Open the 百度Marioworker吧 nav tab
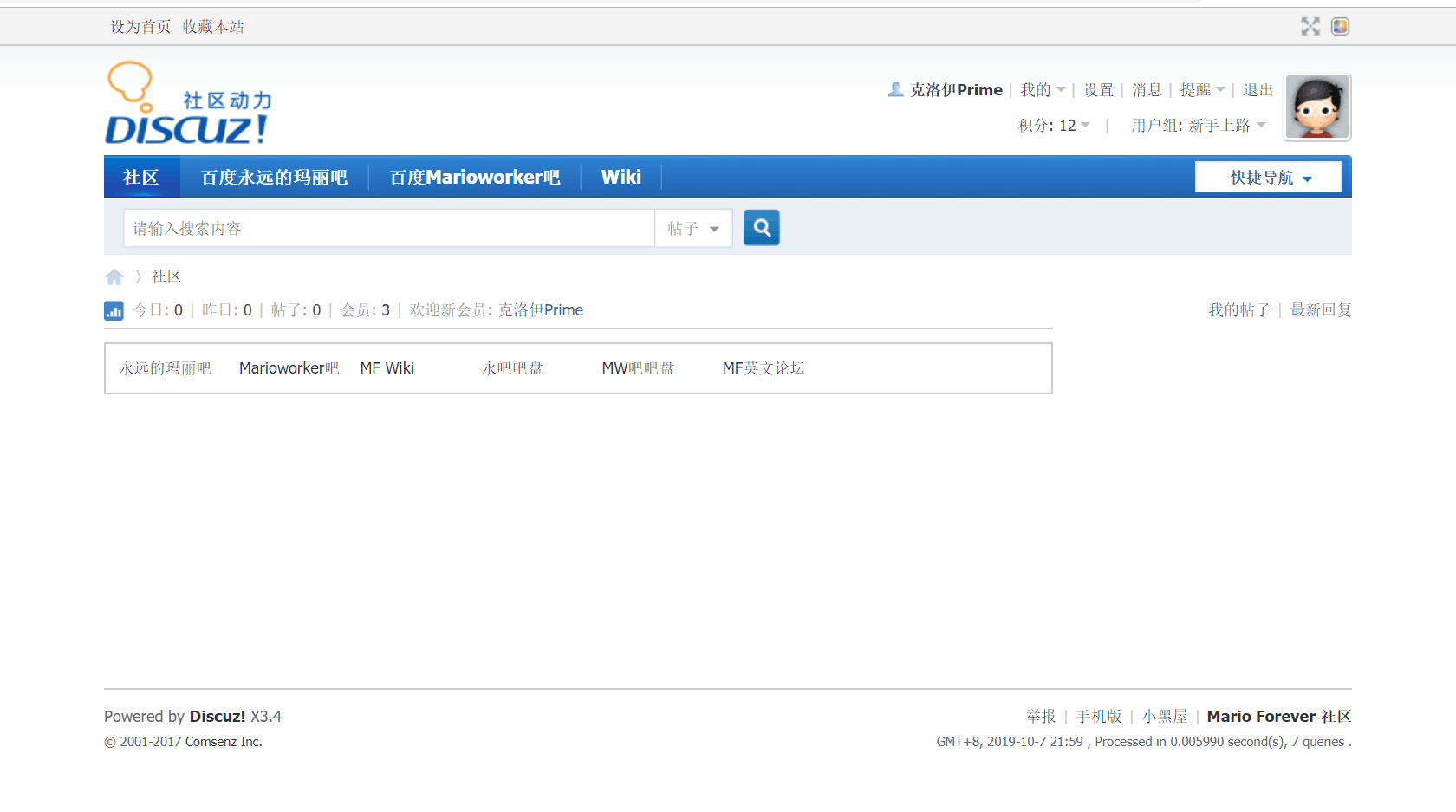1456x812 pixels. coord(474,177)
